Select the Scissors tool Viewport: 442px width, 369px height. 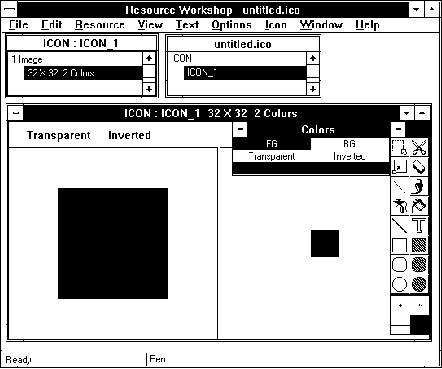click(419, 147)
